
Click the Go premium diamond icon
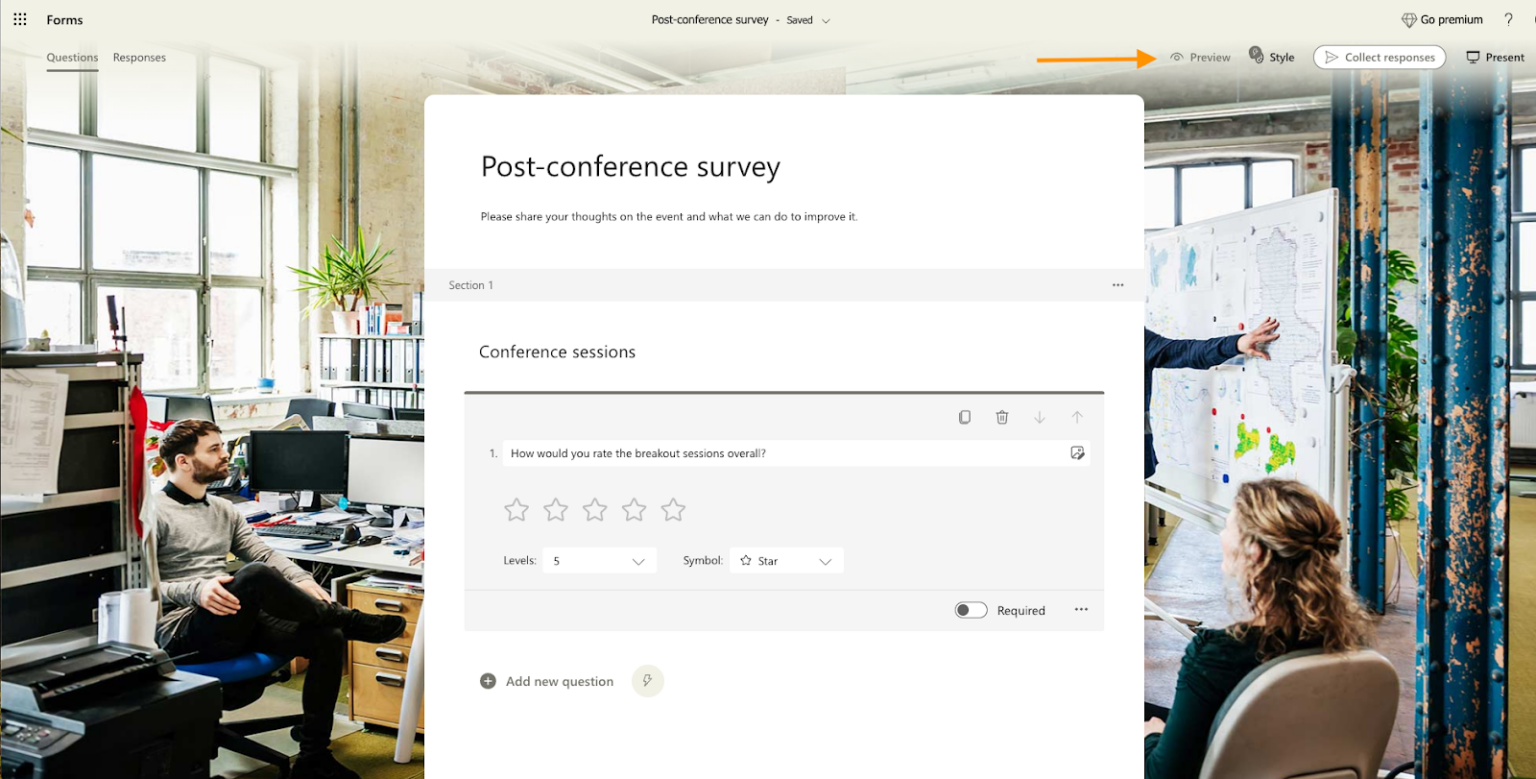pos(1411,19)
